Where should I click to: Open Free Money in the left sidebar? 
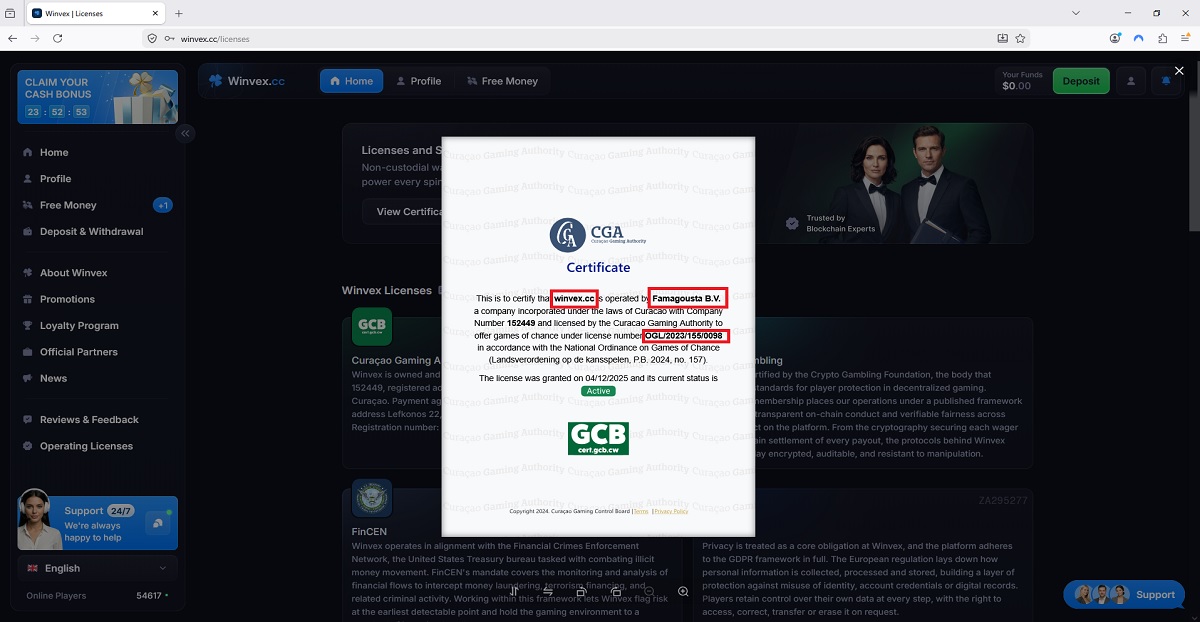point(97,205)
